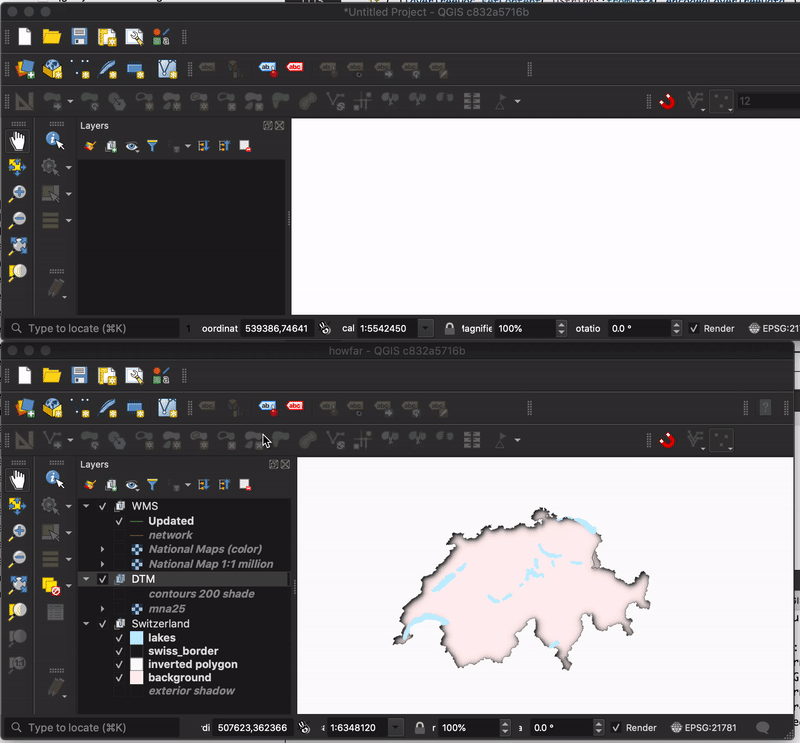Click Filter Legend funnel in howfar Layers panel
Image resolution: width=800 pixels, height=743 pixels.
[152, 484]
